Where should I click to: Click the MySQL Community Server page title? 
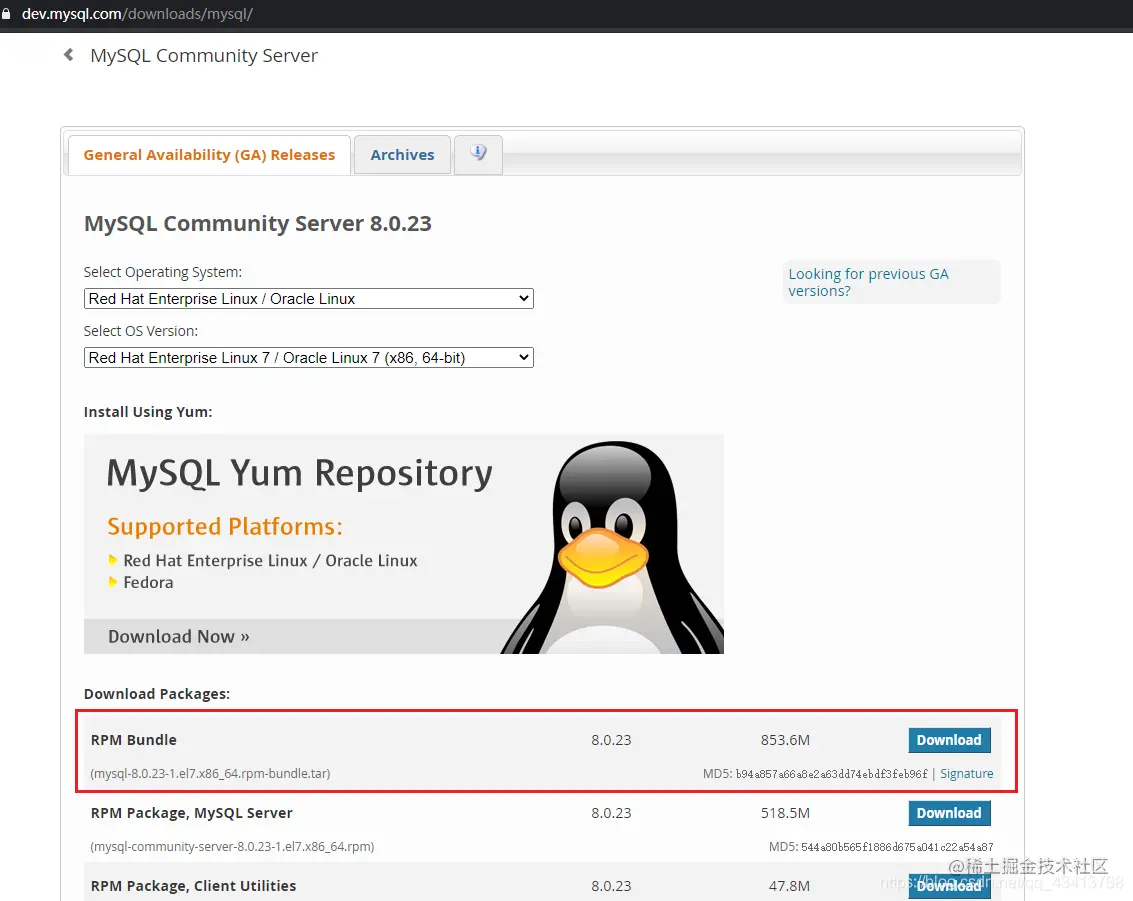204,56
